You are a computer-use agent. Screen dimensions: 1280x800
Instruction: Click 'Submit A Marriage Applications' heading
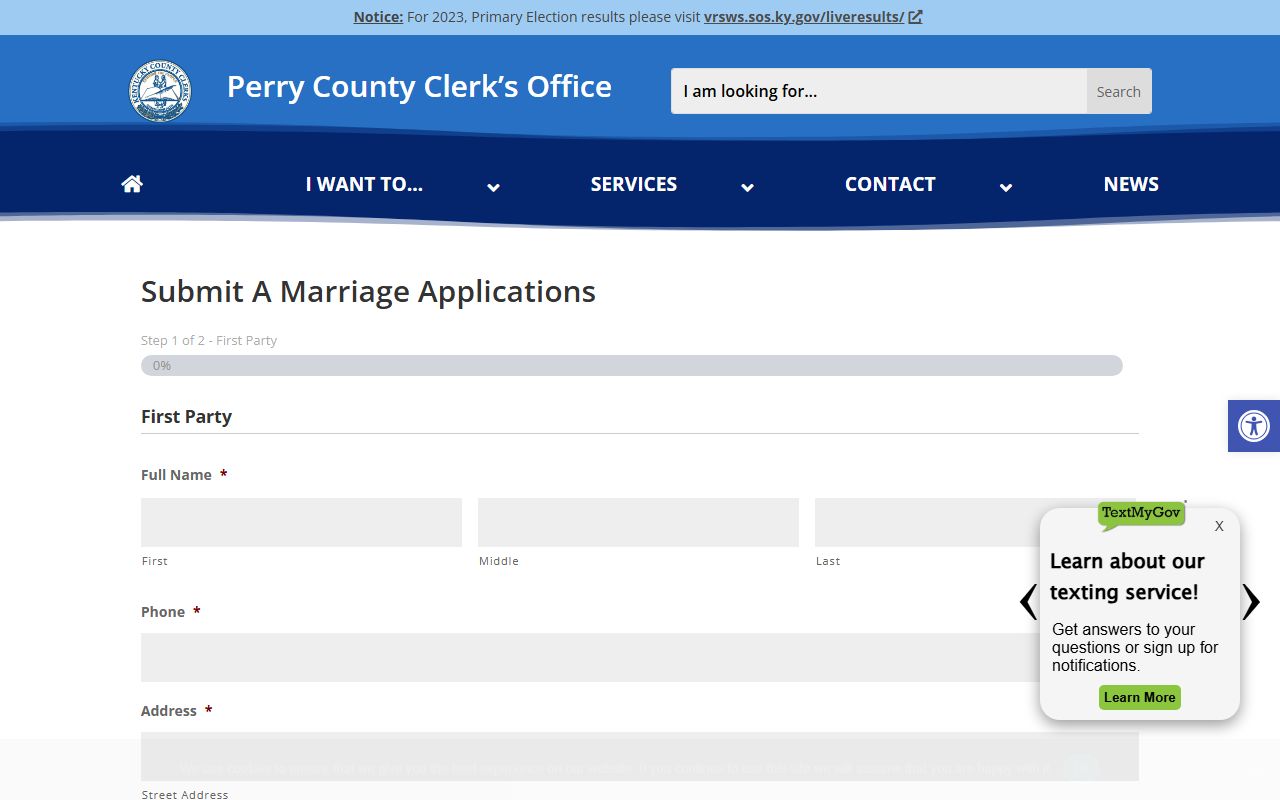click(x=368, y=291)
